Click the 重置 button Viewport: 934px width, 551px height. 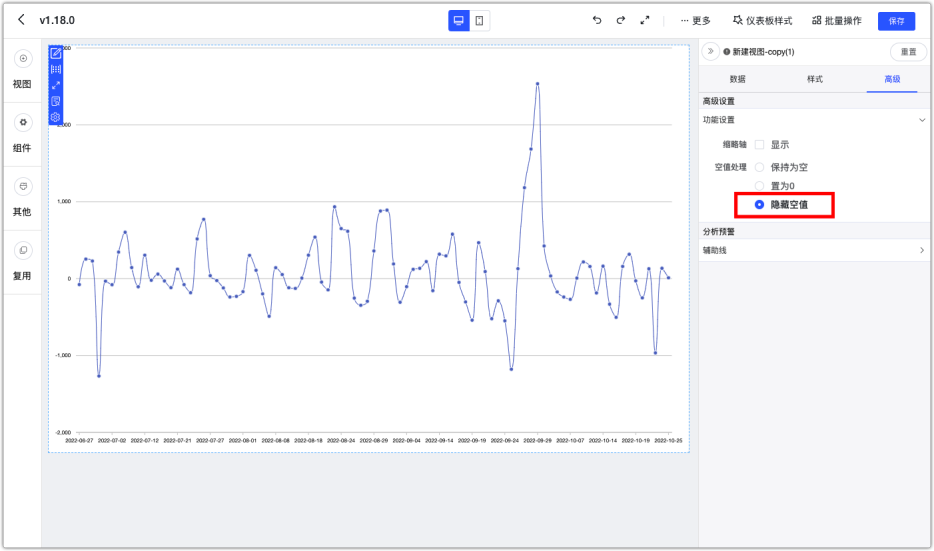(907, 52)
